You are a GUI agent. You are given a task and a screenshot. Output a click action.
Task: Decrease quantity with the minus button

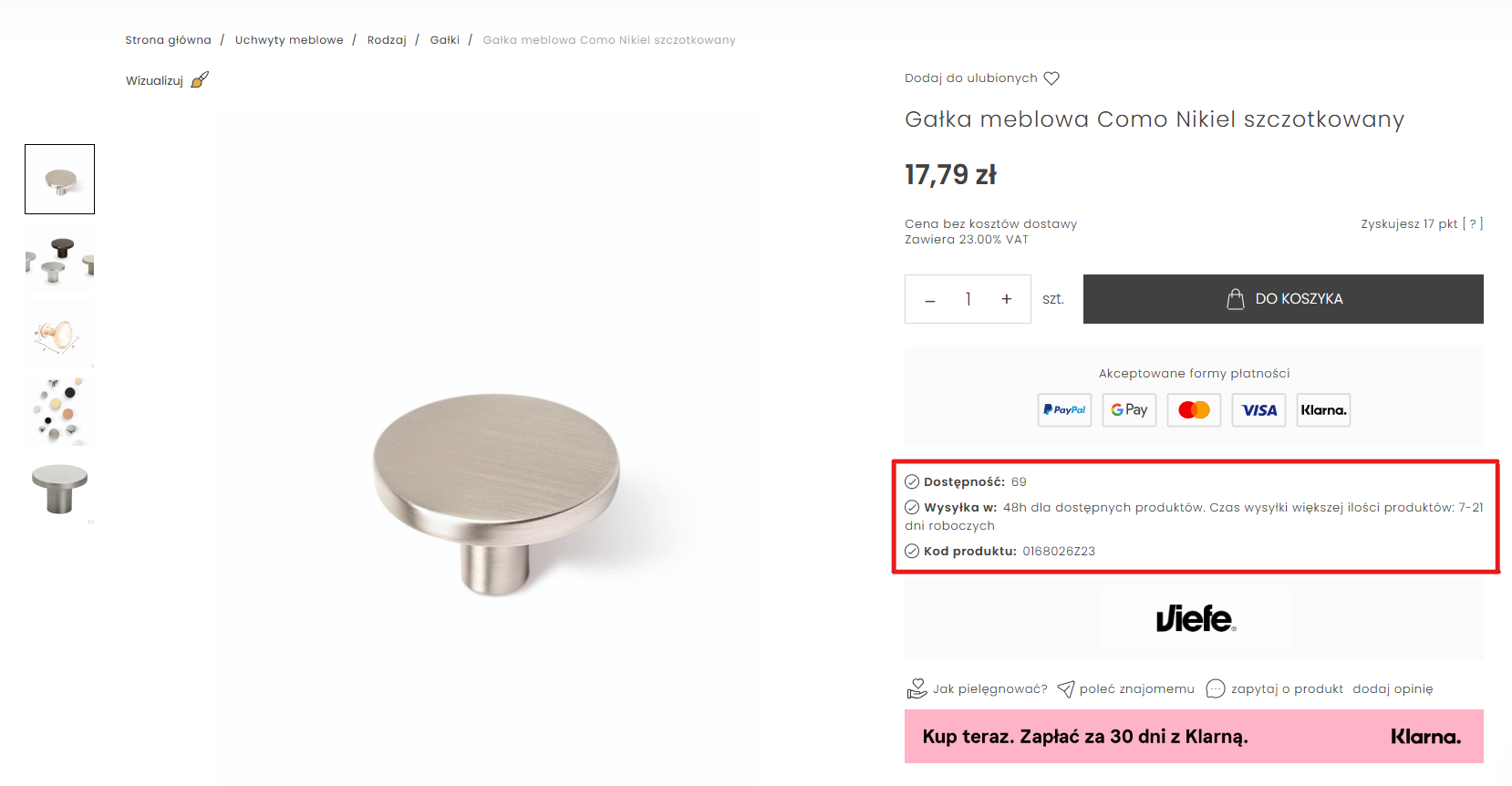[930, 300]
